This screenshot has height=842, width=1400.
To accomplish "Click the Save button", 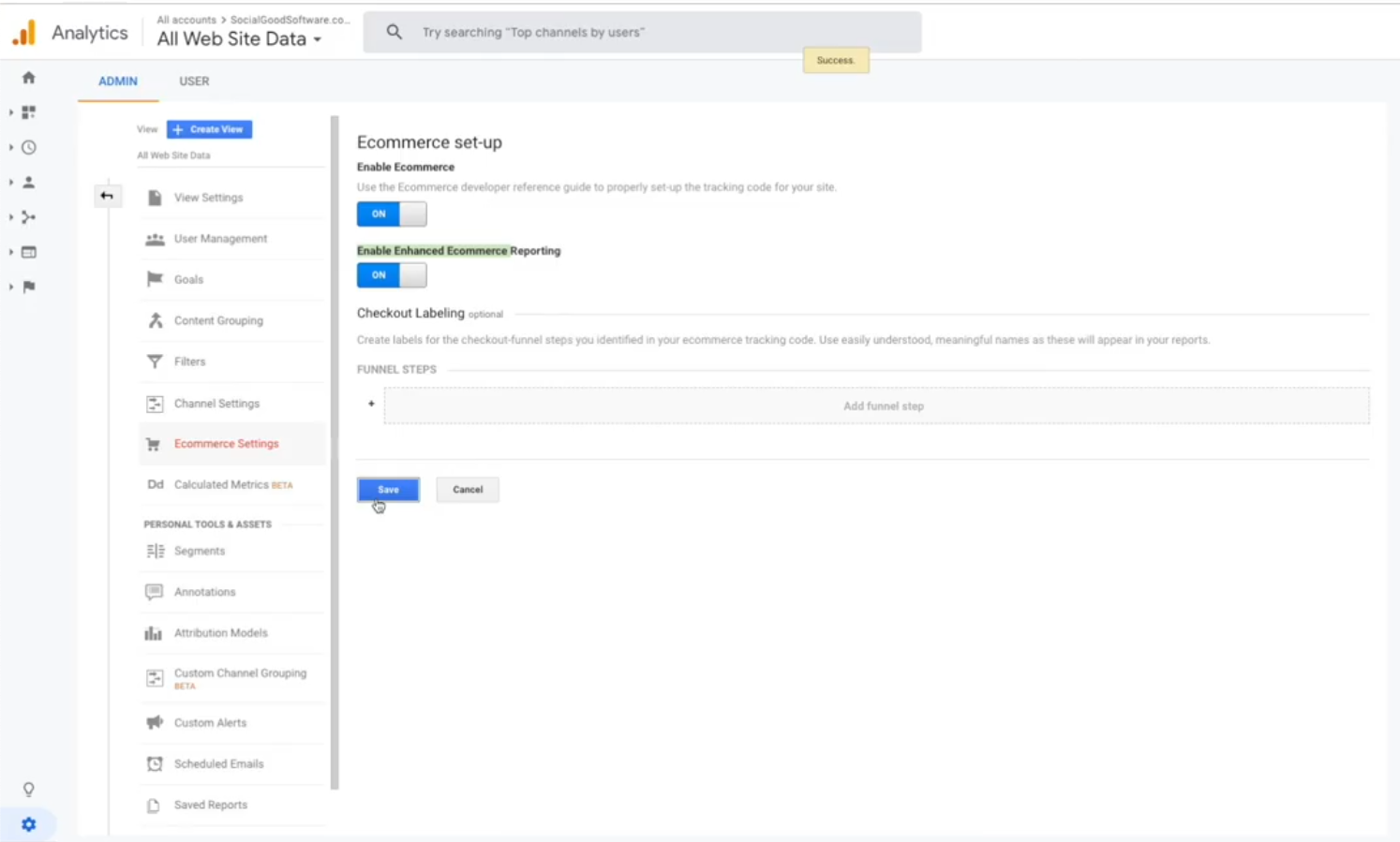I will [388, 489].
